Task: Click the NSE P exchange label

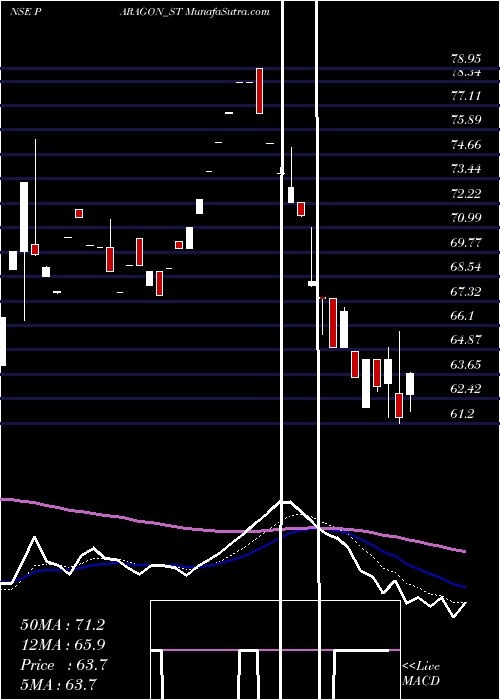Action: [x=26, y=12]
